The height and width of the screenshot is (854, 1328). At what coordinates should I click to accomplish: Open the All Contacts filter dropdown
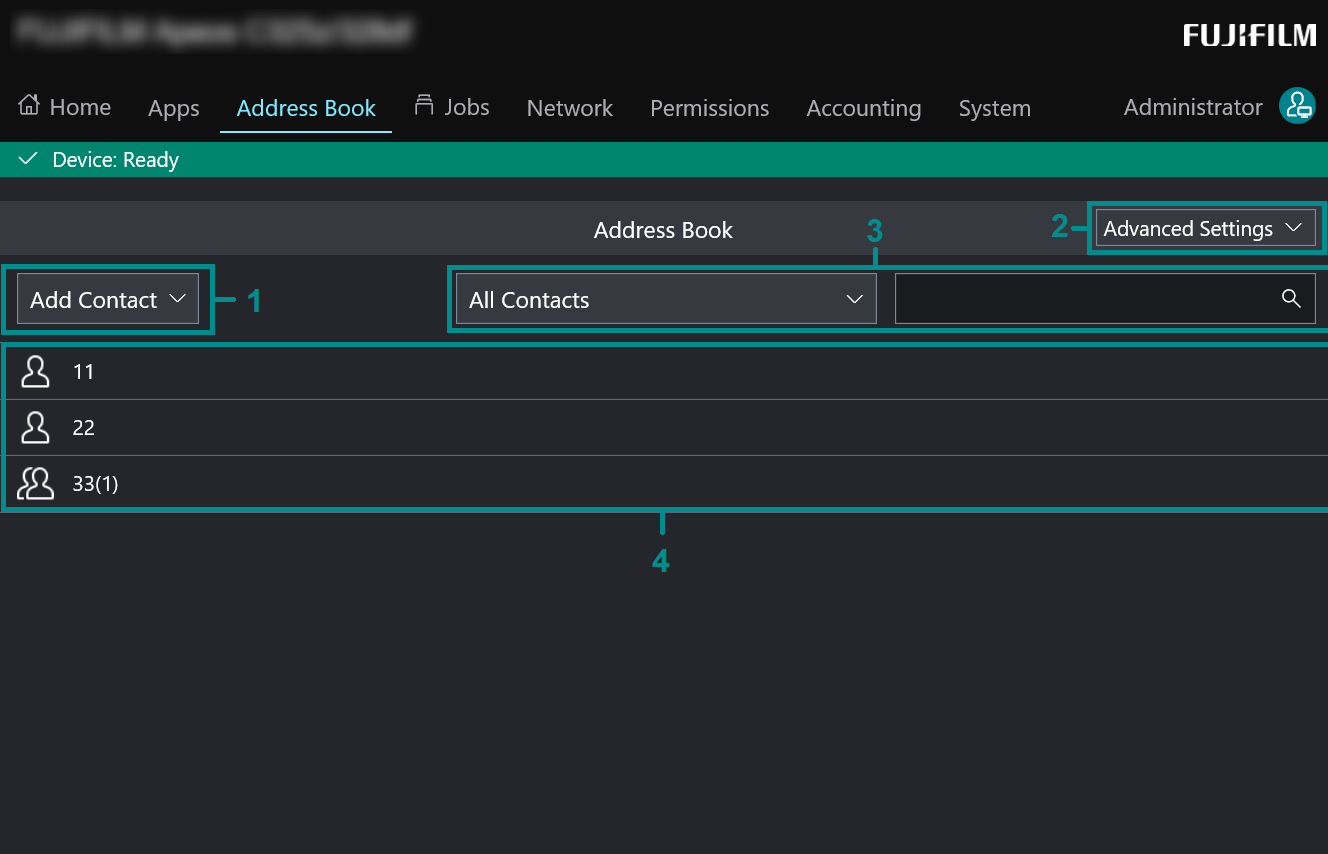click(664, 298)
